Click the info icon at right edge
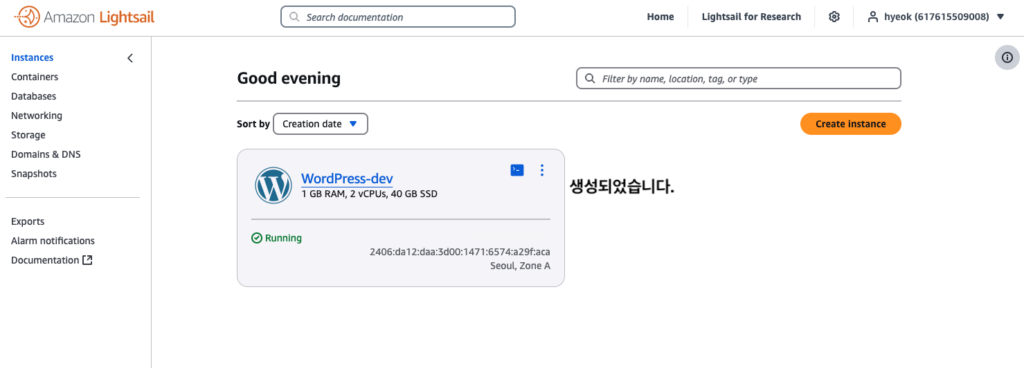Screen dimensions: 1024x368 (1007, 57)
